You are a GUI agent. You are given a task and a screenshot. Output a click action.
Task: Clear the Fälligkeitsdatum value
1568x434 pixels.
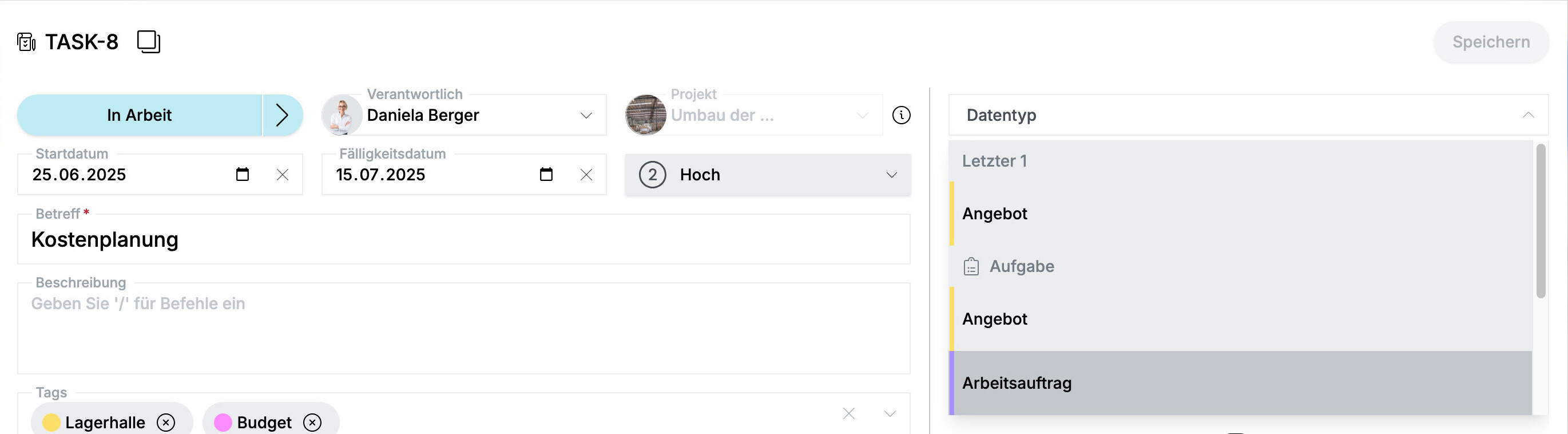pos(586,175)
